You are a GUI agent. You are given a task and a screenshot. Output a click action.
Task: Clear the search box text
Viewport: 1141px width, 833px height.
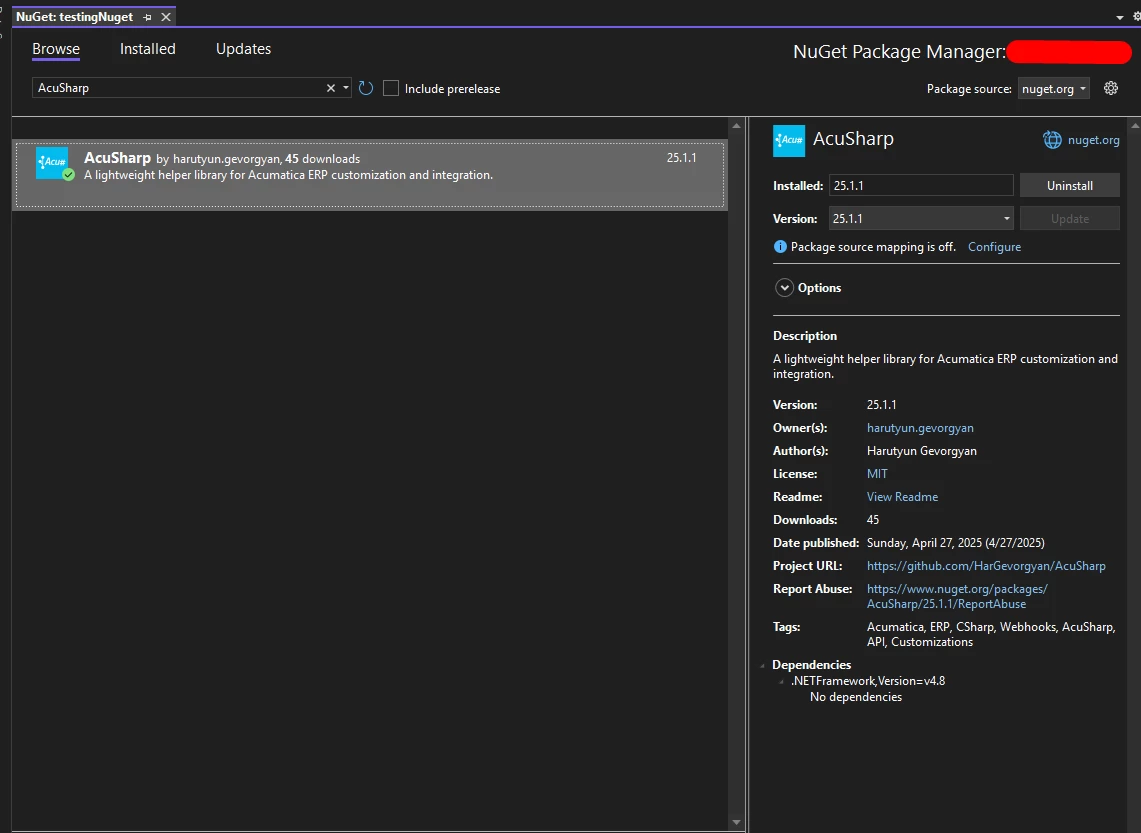tap(330, 88)
